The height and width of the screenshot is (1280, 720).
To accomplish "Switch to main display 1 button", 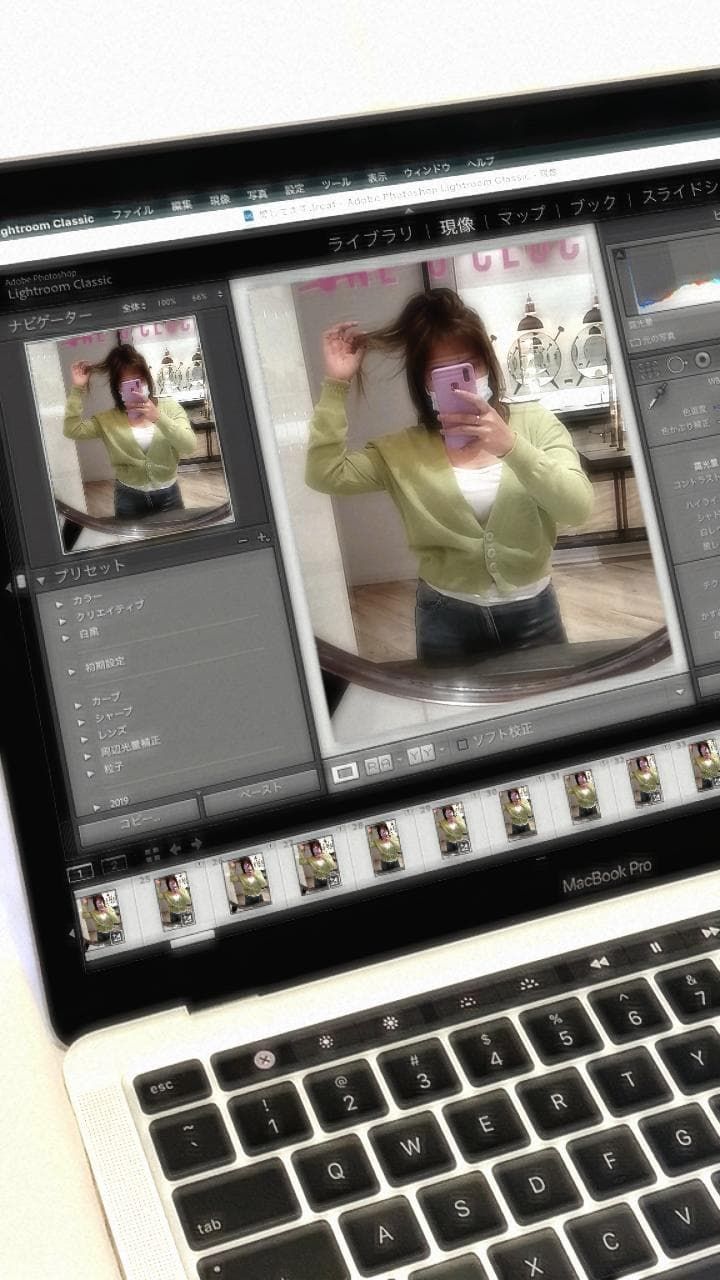I will coord(80,872).
